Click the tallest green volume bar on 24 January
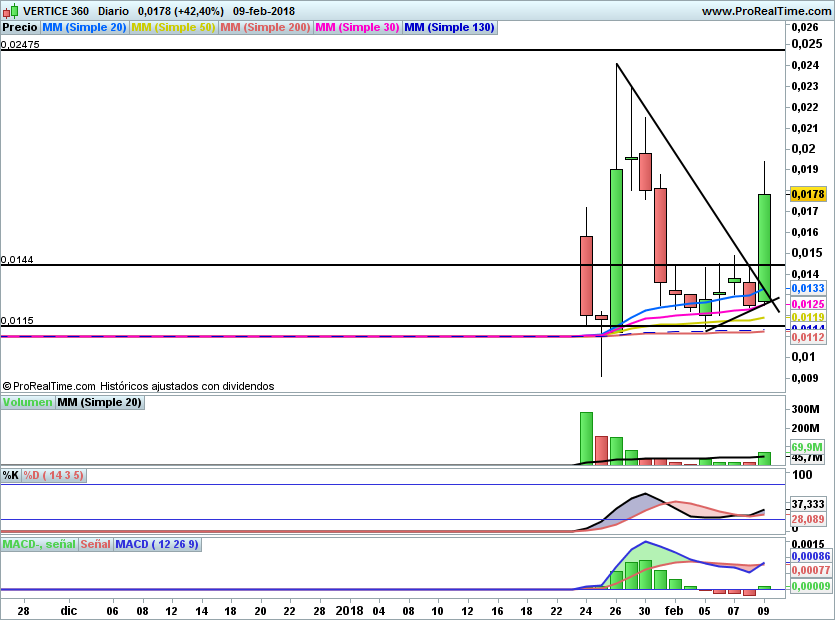This screenshot has width=835, height=620. click(x=586, y=438)
